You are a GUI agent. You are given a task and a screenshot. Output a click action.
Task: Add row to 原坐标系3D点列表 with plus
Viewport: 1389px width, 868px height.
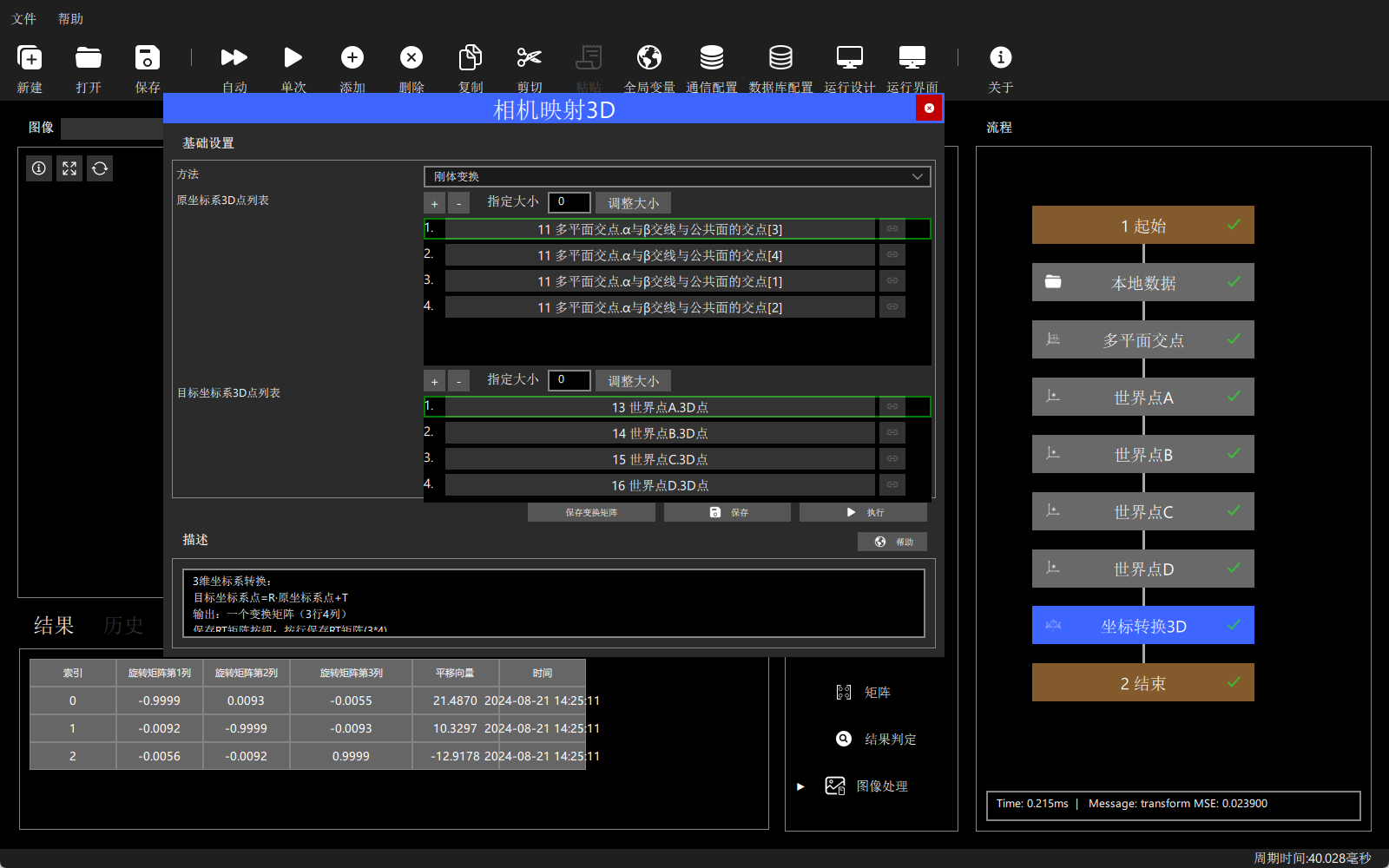coord(435,203)
